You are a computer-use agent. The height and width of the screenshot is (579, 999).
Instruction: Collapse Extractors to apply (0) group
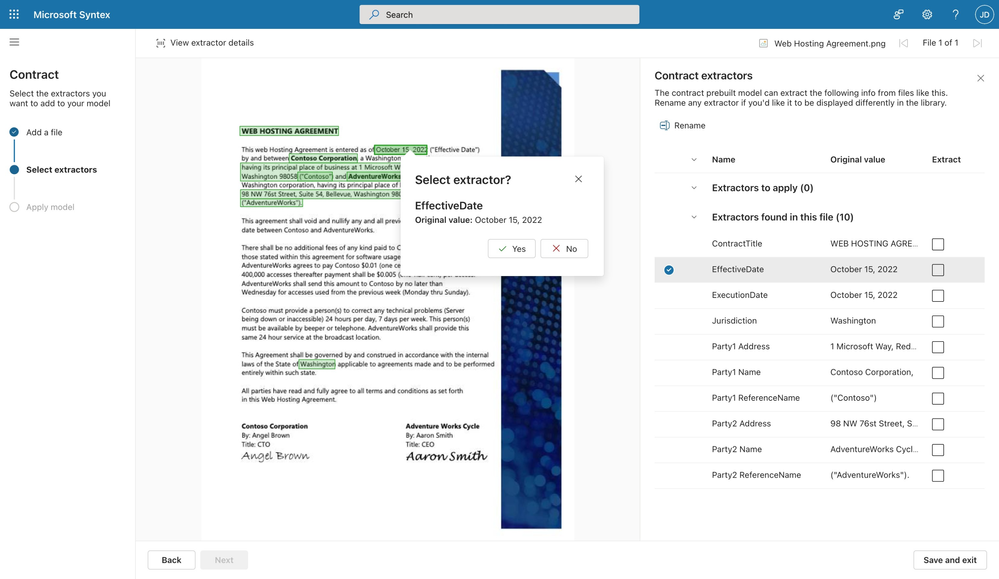(x=694, y=188)
